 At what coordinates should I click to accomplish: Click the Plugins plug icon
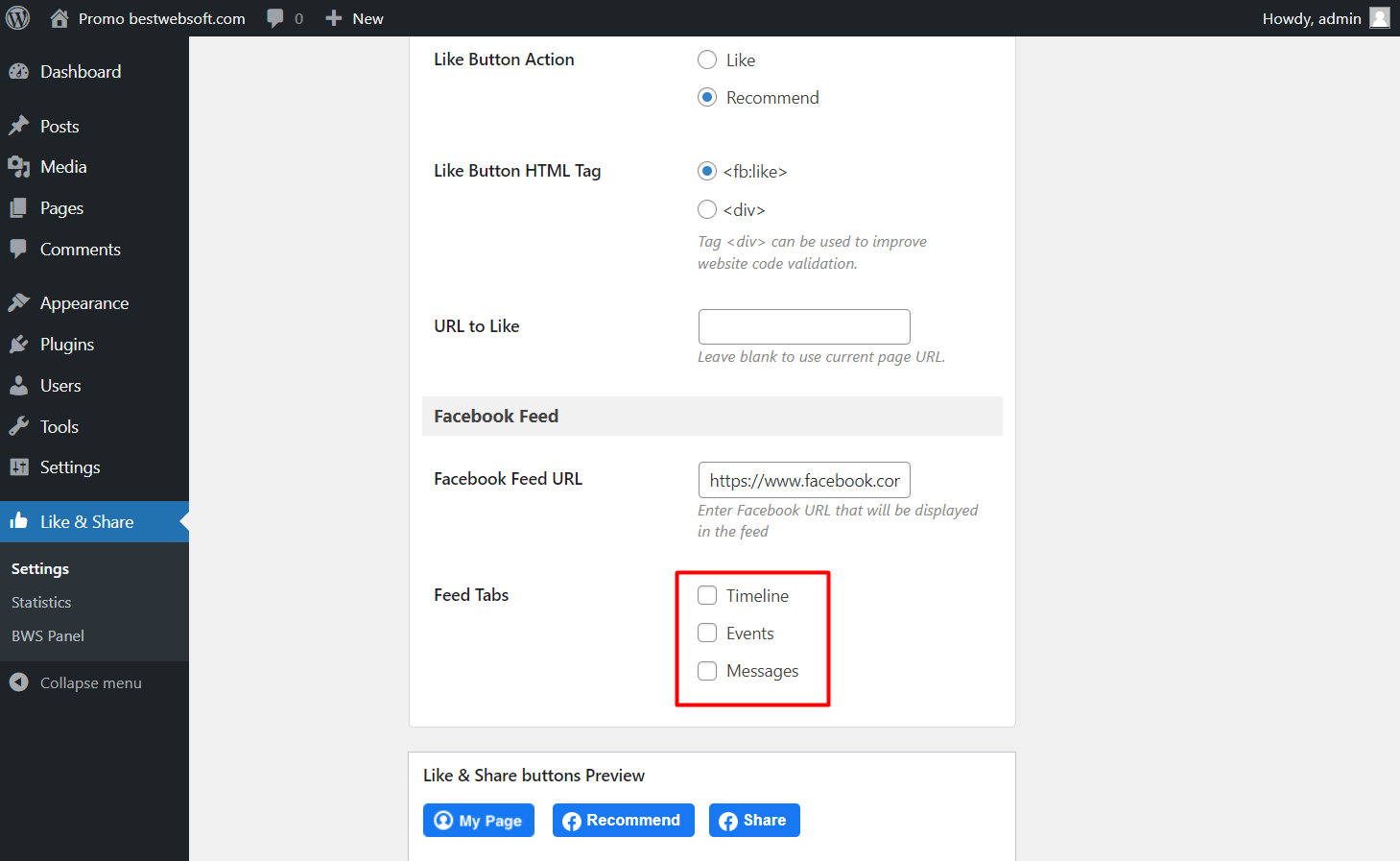[x=19, y=345]
